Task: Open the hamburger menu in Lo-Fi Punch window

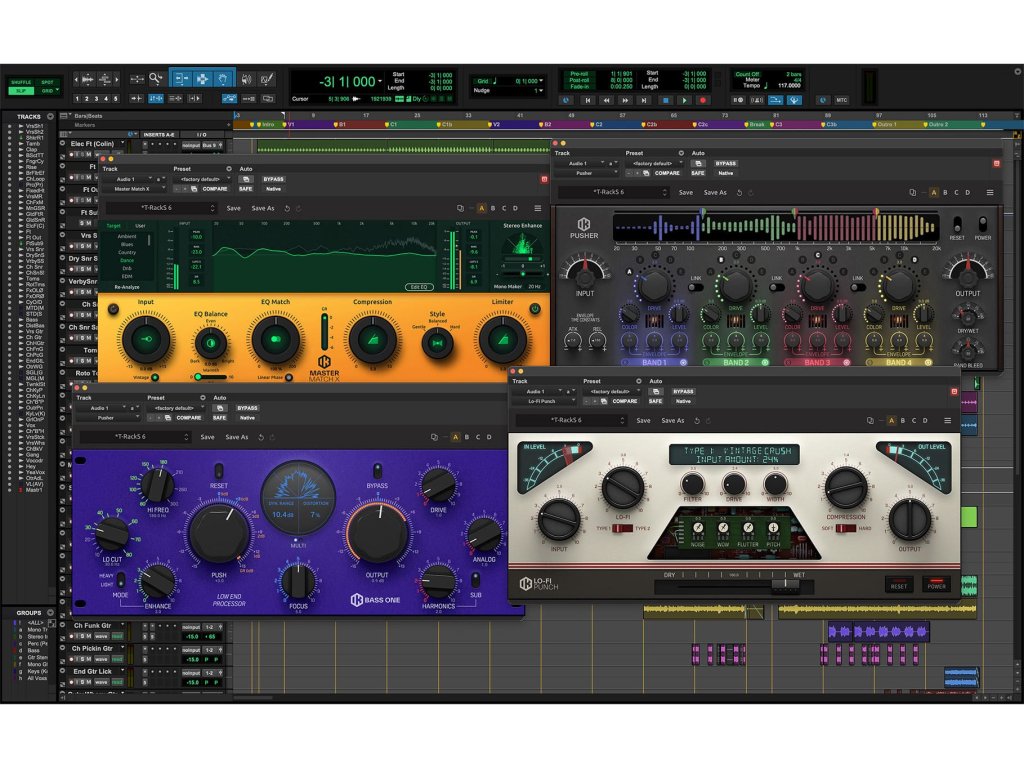Action: (948, 421)
